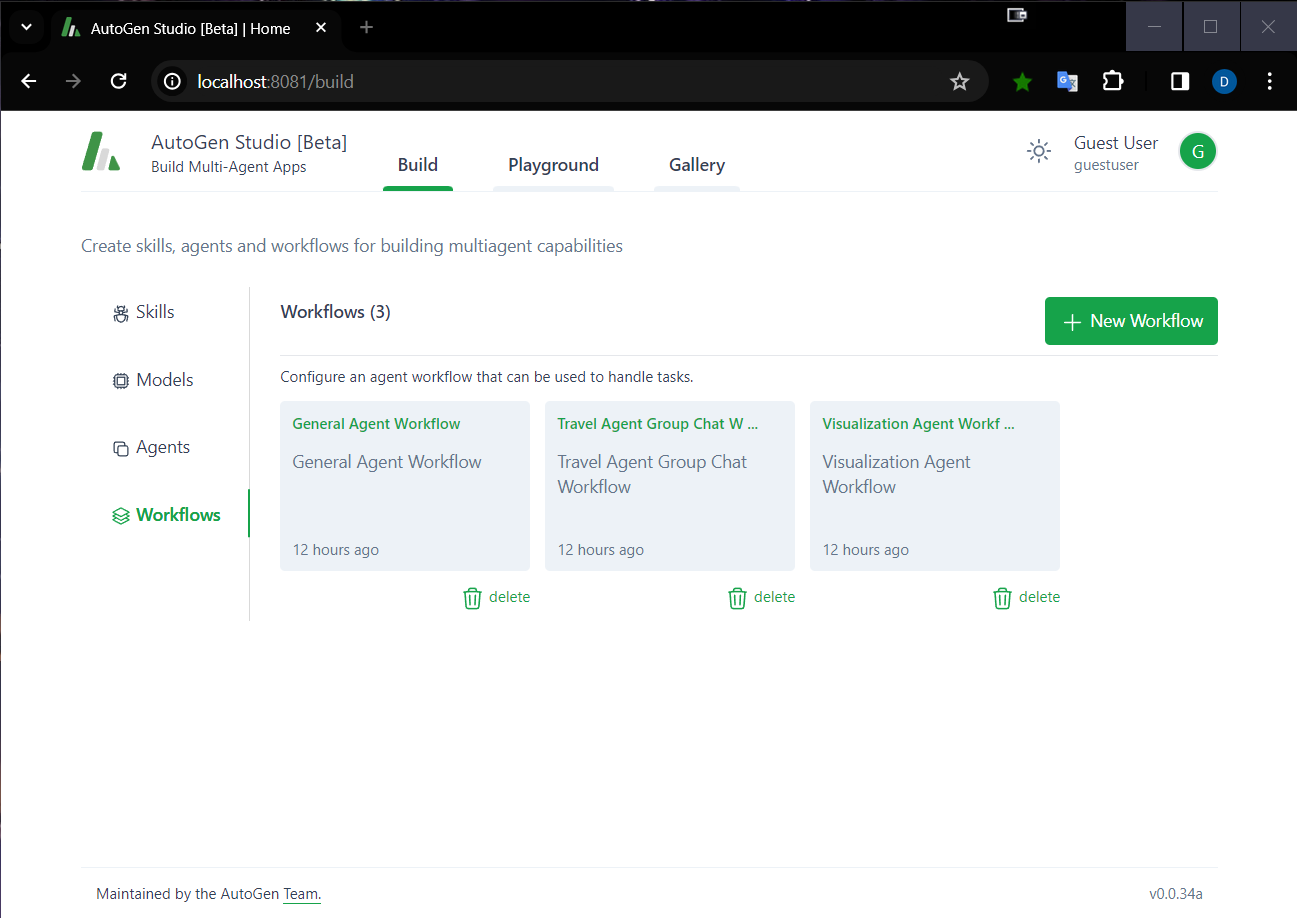Open the Models section via its icon
This screenshot has height=918, width=1297.
click(120, 379)
